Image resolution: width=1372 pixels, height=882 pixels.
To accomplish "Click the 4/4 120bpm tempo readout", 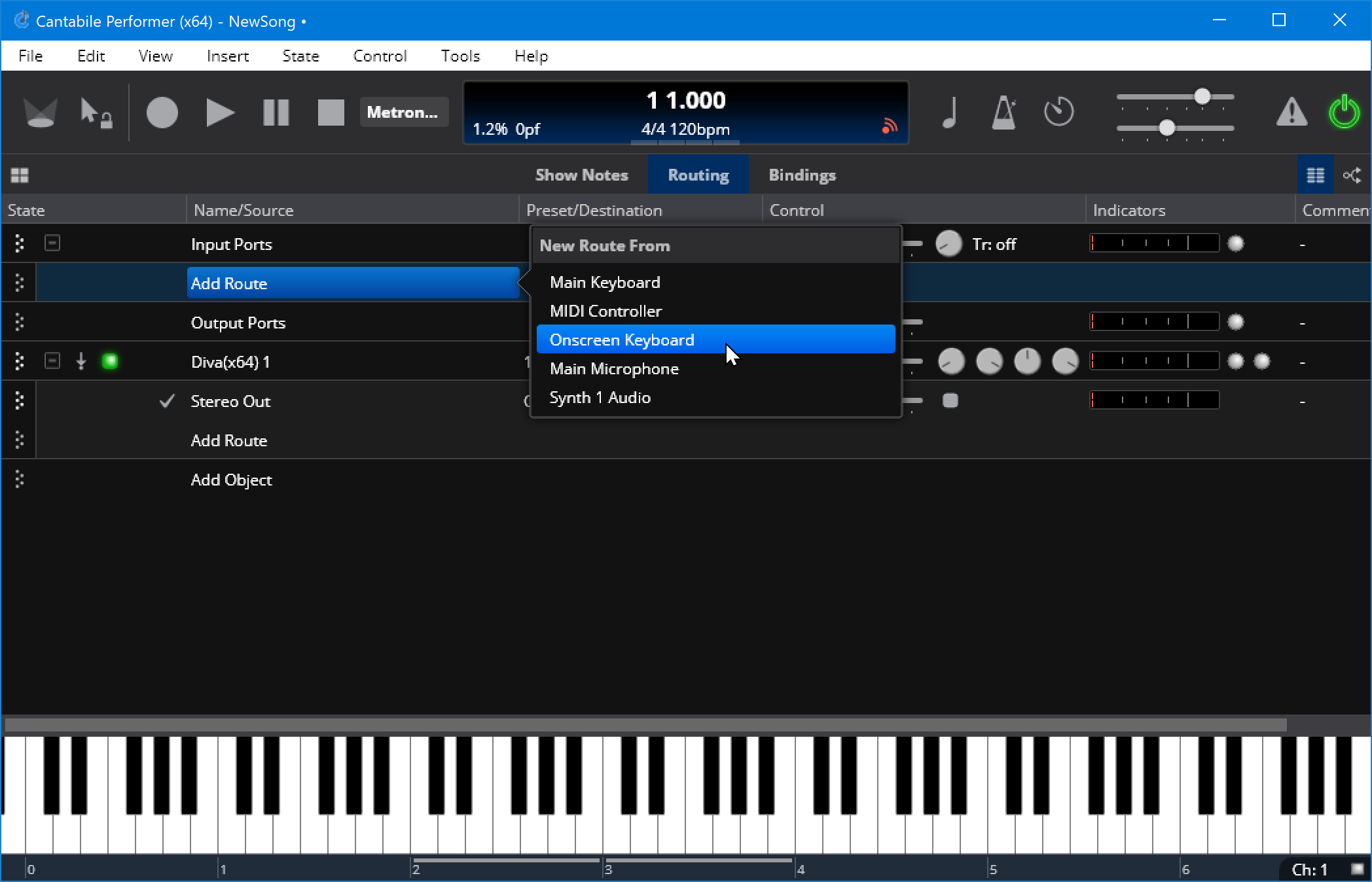I will [x=685, y=129].
